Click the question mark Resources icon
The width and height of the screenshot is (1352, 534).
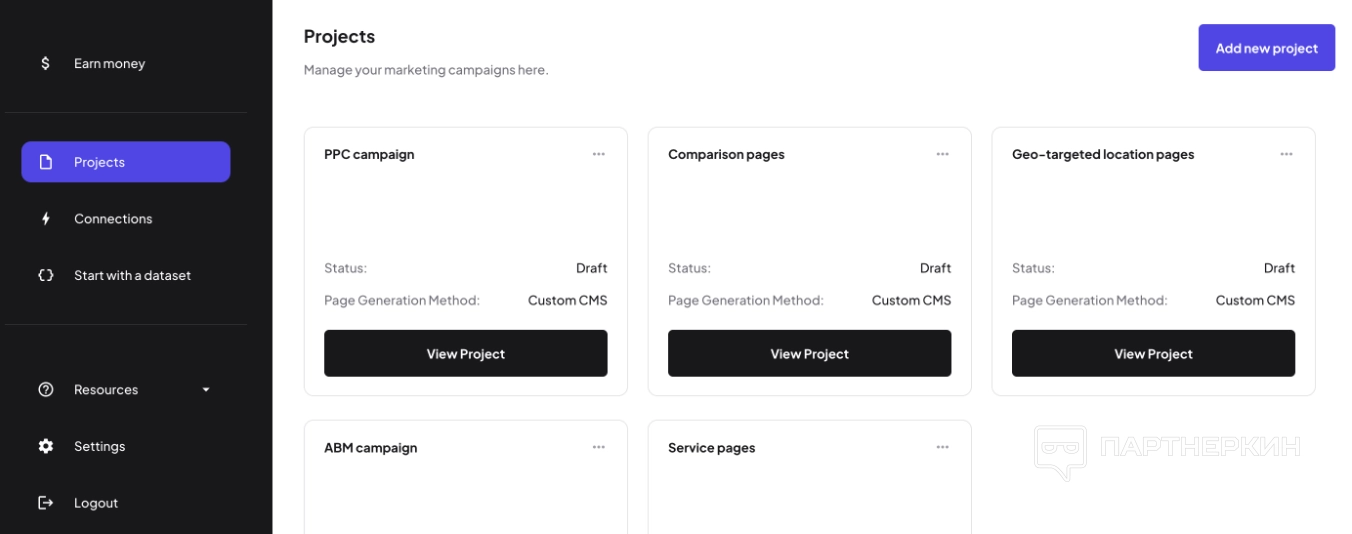(45, 390)
